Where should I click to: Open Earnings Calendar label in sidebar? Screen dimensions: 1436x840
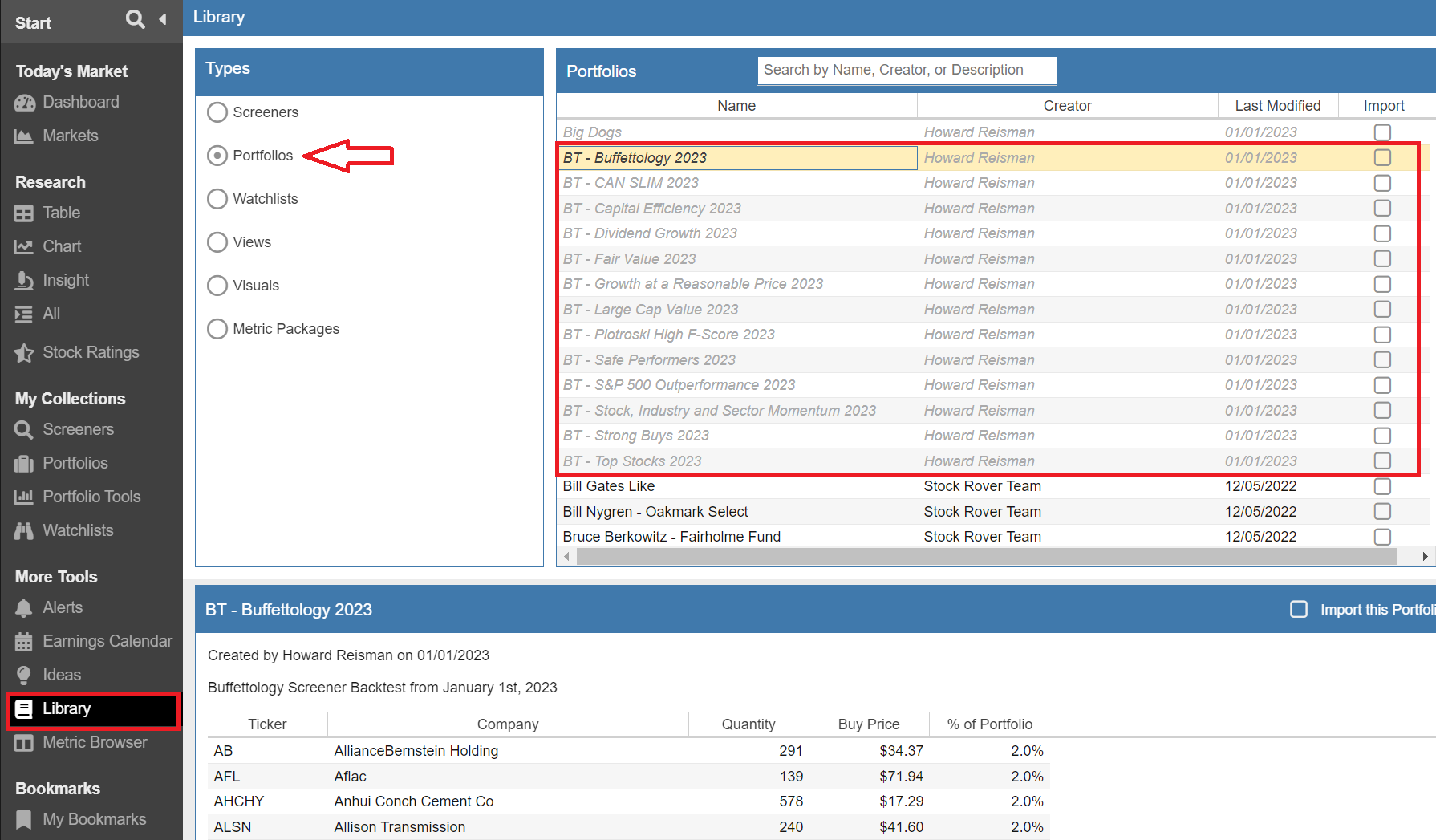[x=107, y=642]
